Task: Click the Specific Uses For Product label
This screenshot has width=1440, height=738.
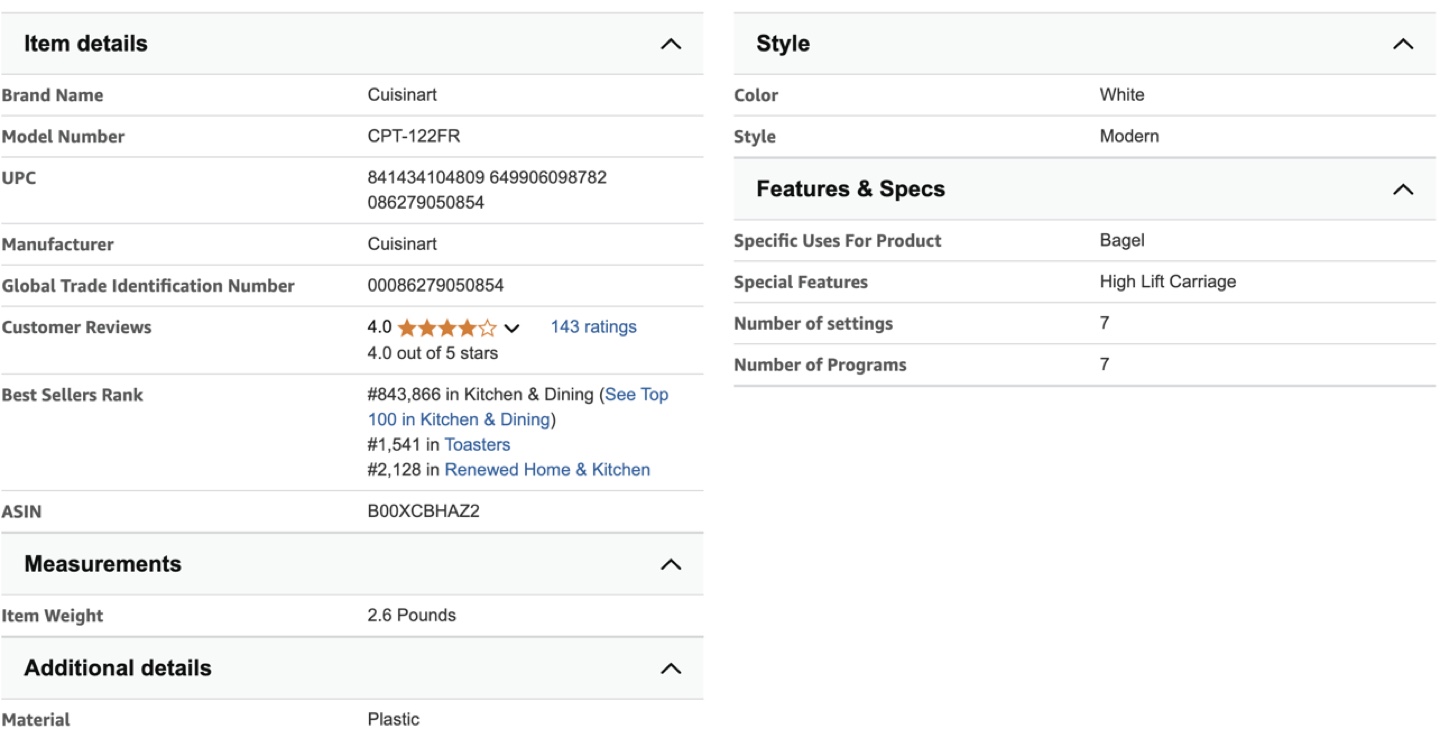Action: pyautogui.click(x=838, y=241)
